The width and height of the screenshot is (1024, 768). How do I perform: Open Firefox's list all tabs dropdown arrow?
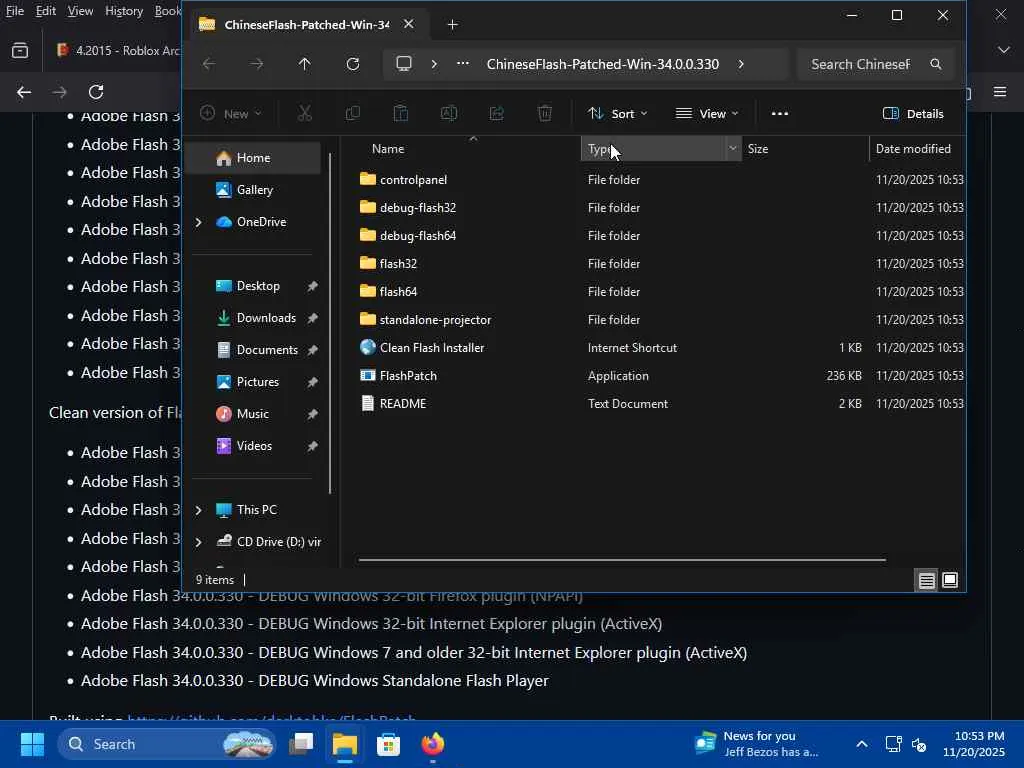[x=1004, y=50]
